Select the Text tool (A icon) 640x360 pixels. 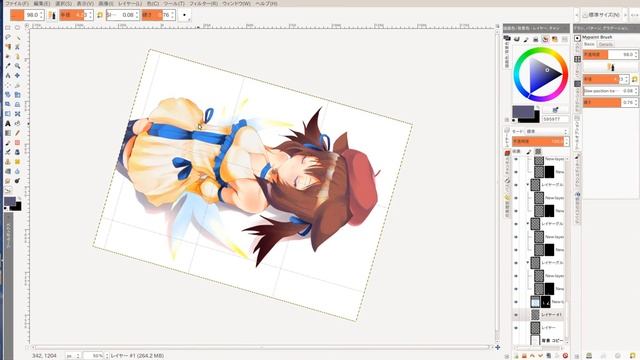pyautogui.click(x=8, y=123)
